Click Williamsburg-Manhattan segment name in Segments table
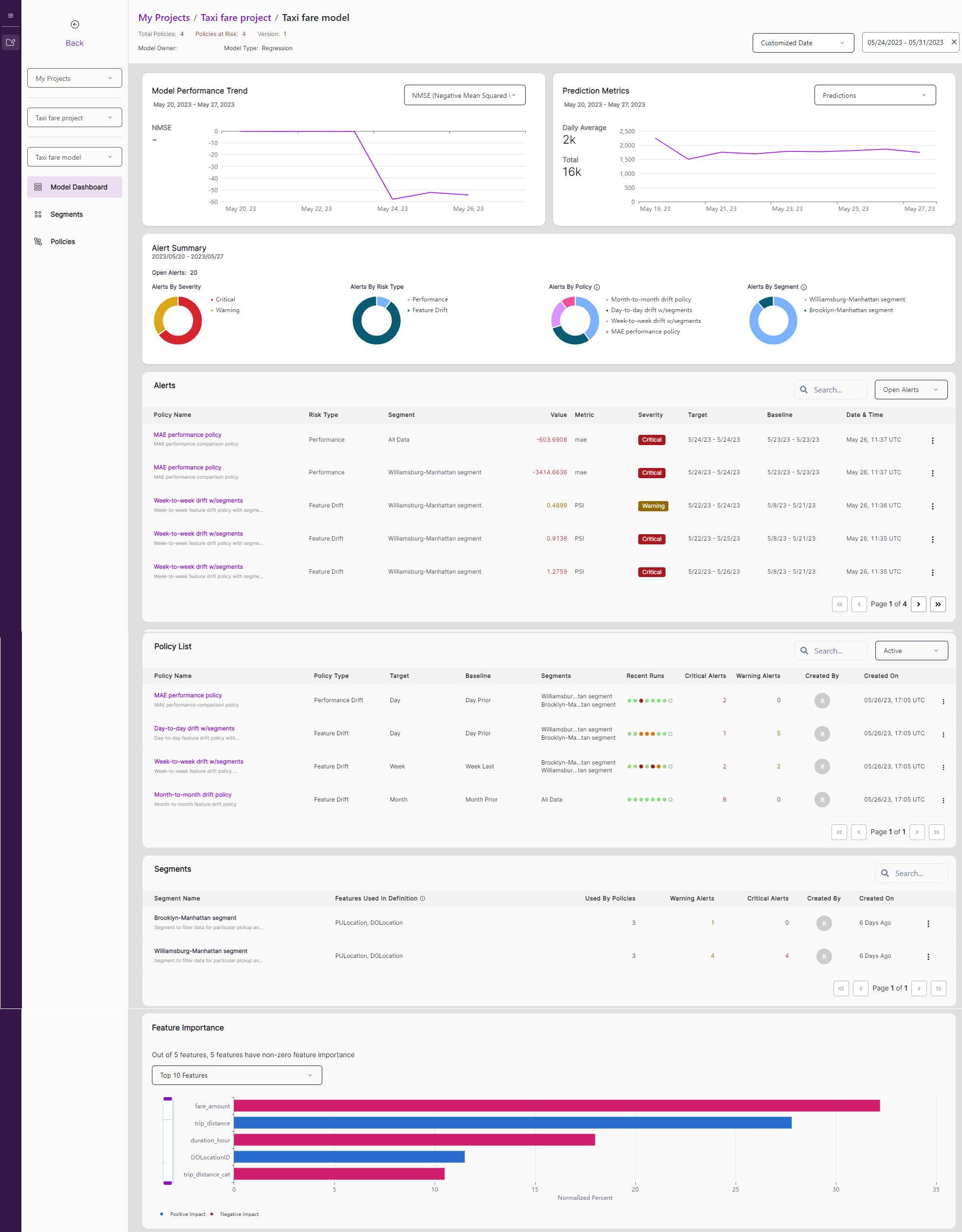This screenshot has height=1232, width=962. tap(201, 951)
